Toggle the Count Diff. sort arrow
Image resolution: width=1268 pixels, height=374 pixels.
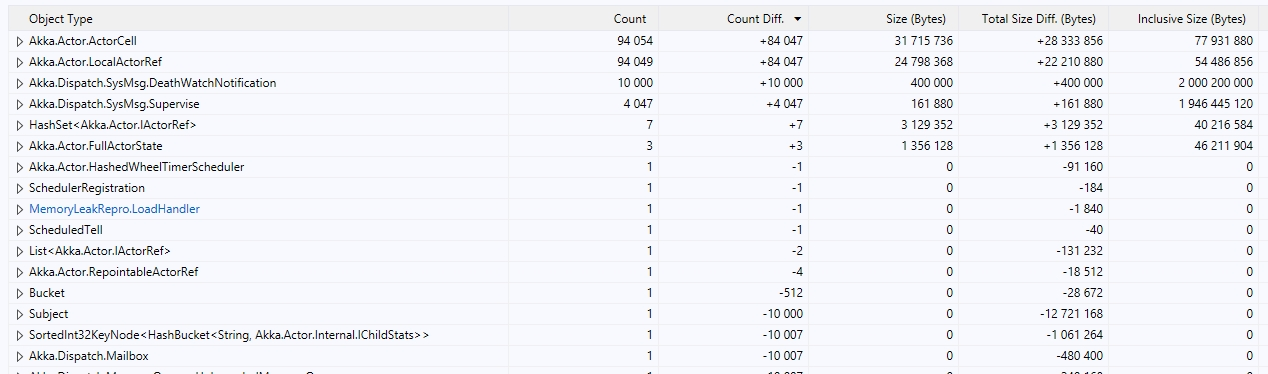797,19
